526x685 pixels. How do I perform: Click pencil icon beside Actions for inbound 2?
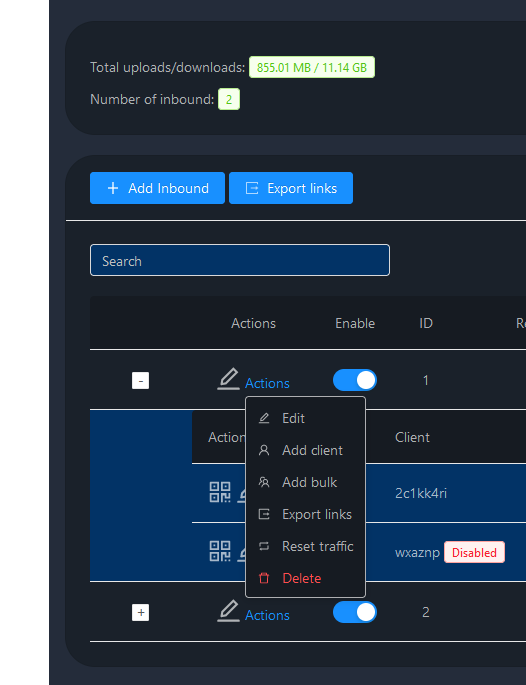point(228,610)
